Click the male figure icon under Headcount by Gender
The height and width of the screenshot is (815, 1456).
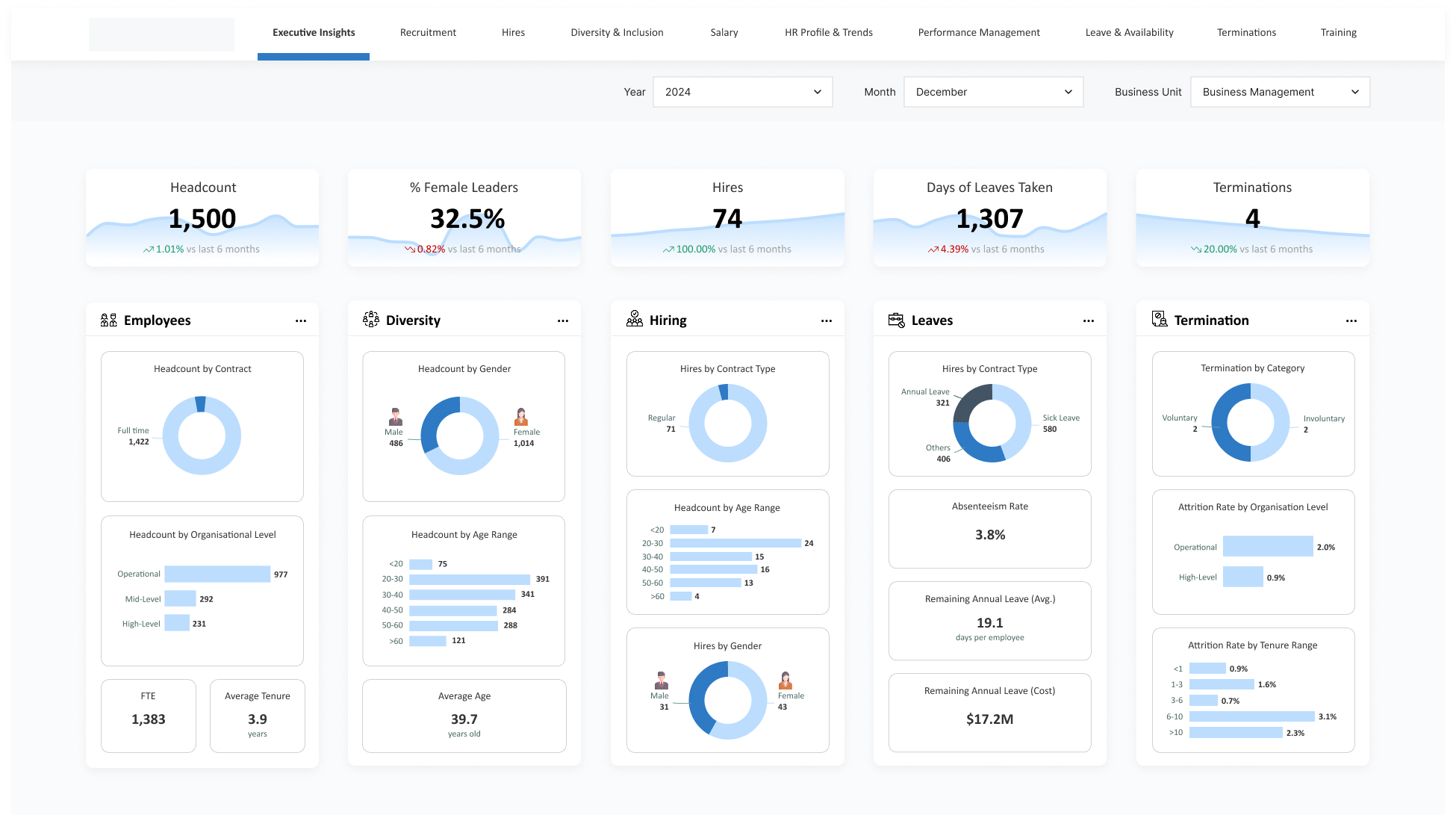(395, 415)
